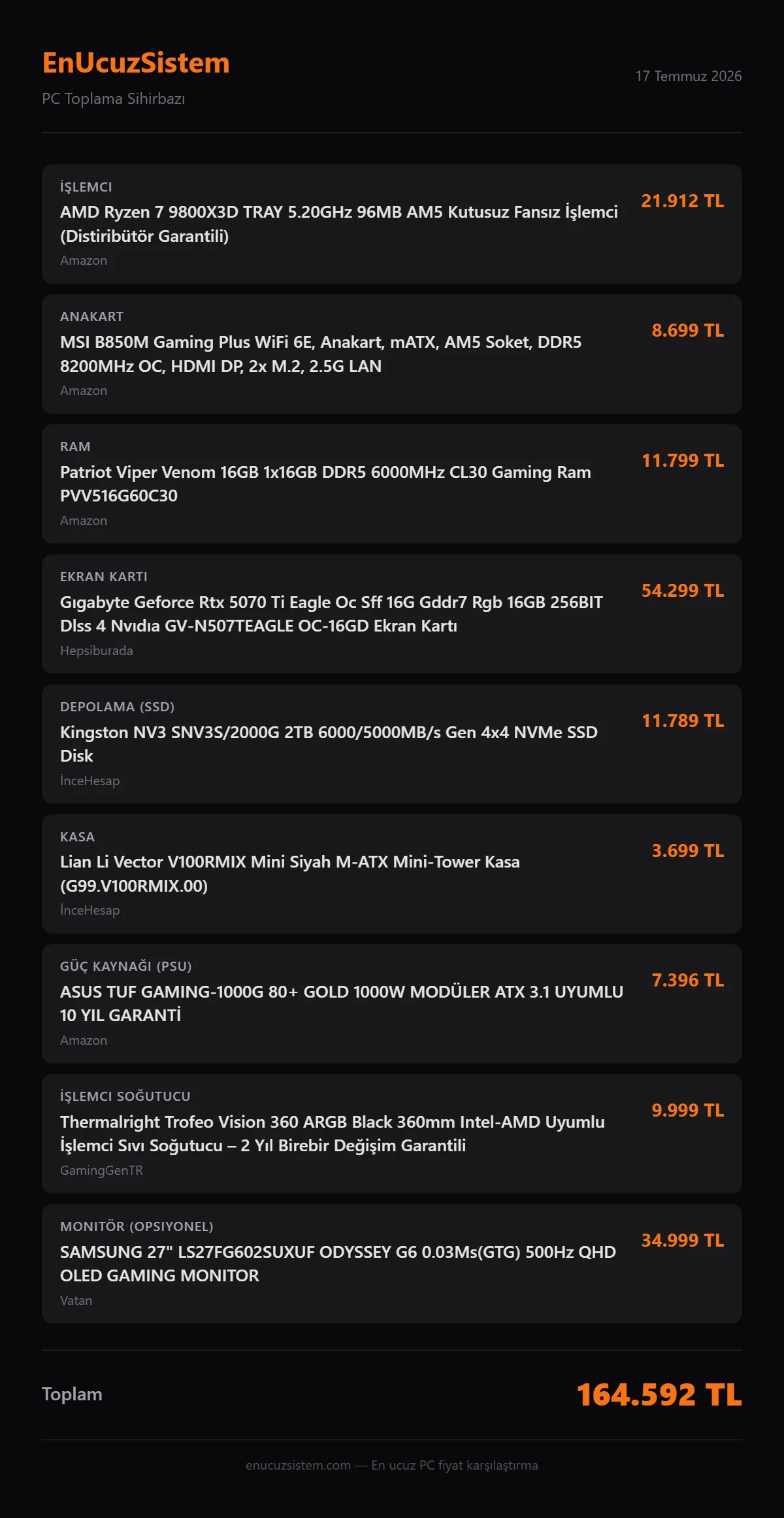Viewport: 784px width, 1518px height.
Task: Open Thermalright Trofeo Vision 360 cooler
Action: (x=333, y=1134)
